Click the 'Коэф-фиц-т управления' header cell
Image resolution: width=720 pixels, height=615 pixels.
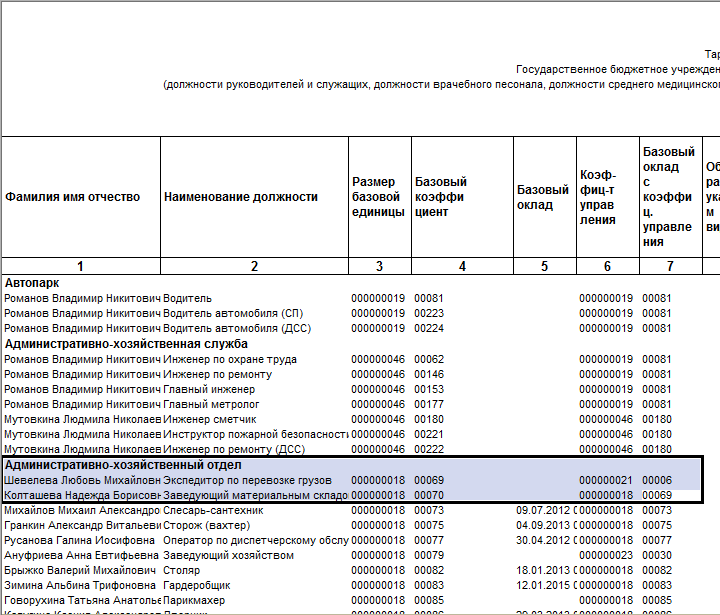point(608,197)
